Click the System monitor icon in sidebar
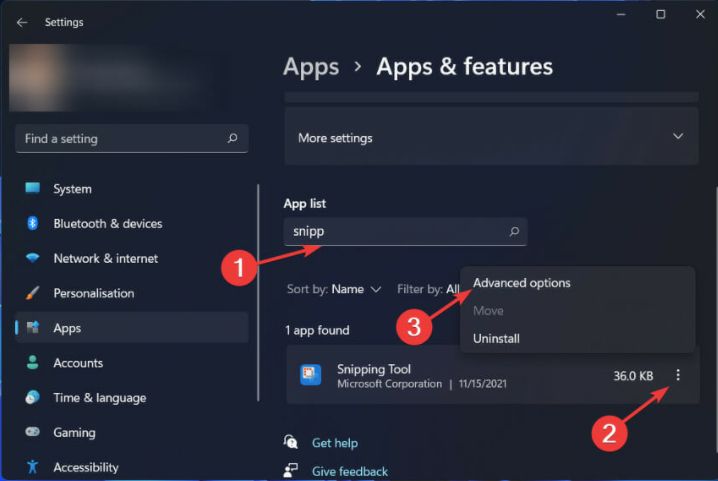The image size is (718, 481). (33, 188)
